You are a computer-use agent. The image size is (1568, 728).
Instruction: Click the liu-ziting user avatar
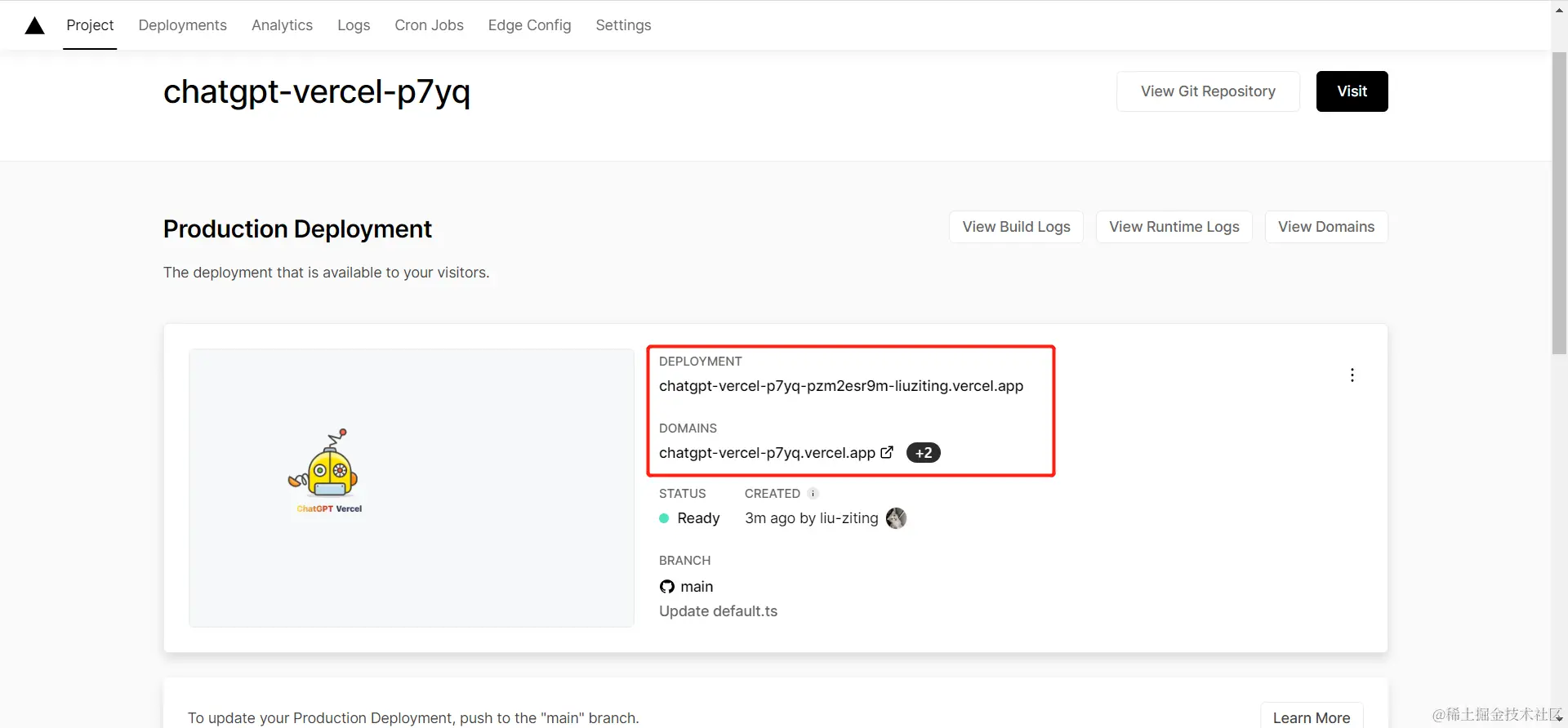pyautogui.click(x=896, y=518)
